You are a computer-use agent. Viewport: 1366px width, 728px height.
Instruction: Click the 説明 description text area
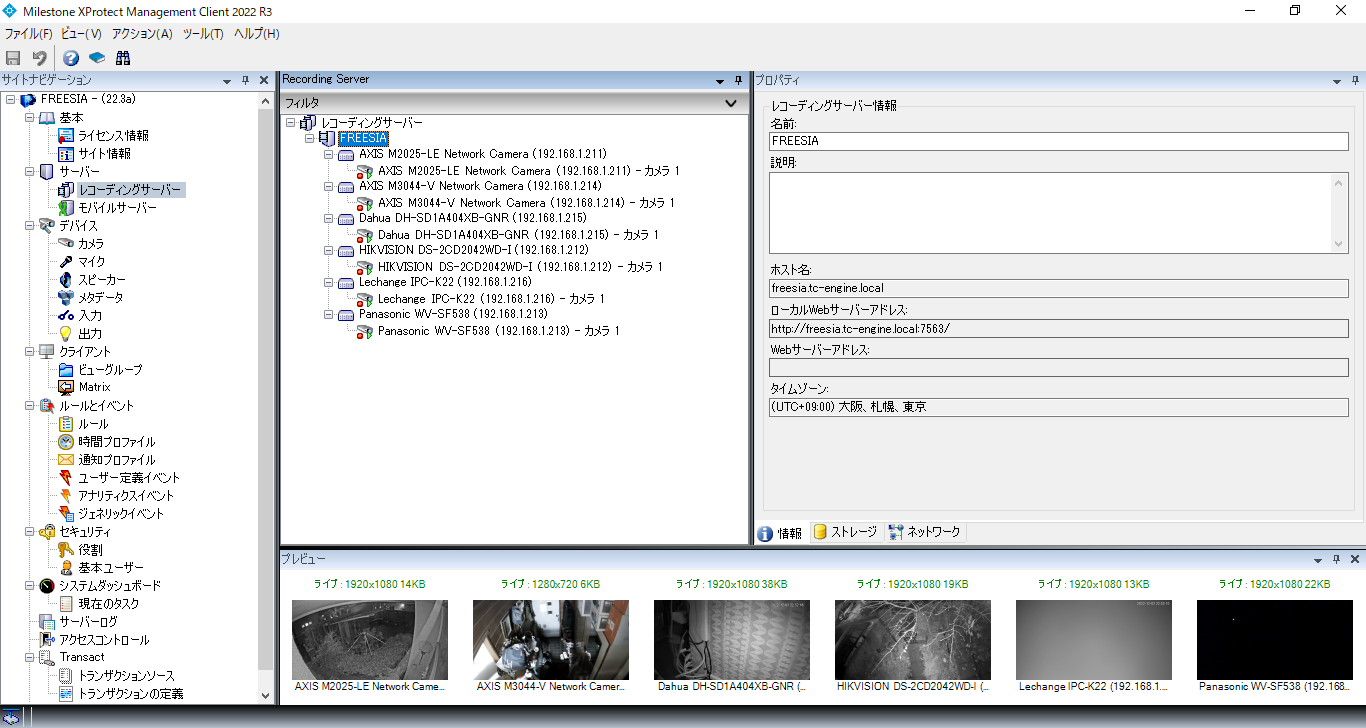[1058, 212]
